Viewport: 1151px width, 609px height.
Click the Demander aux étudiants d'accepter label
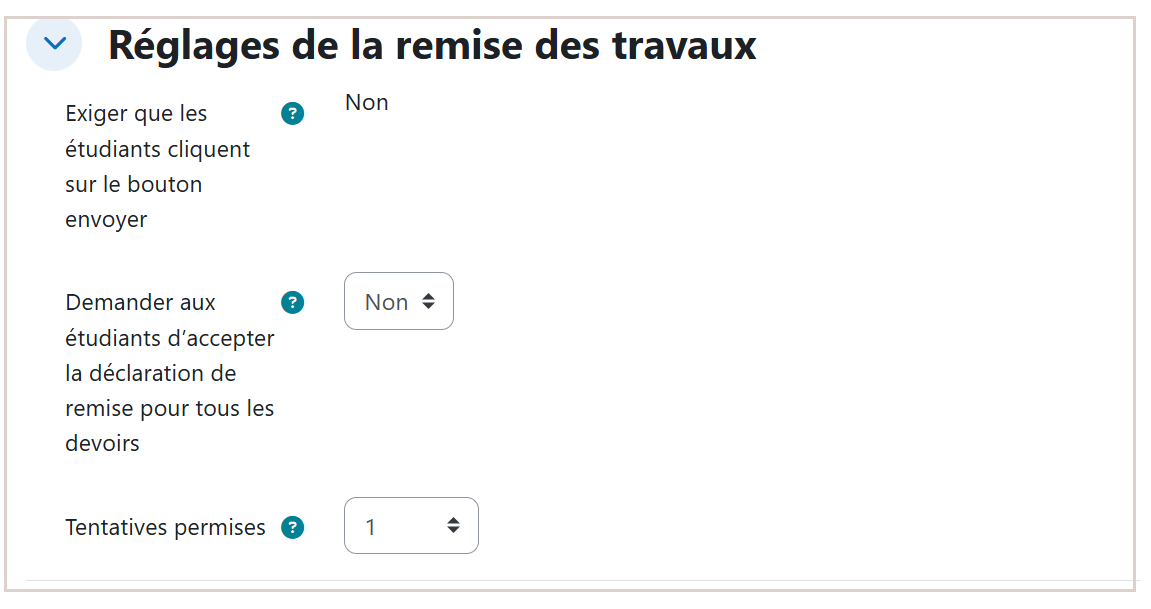(170, 373)
